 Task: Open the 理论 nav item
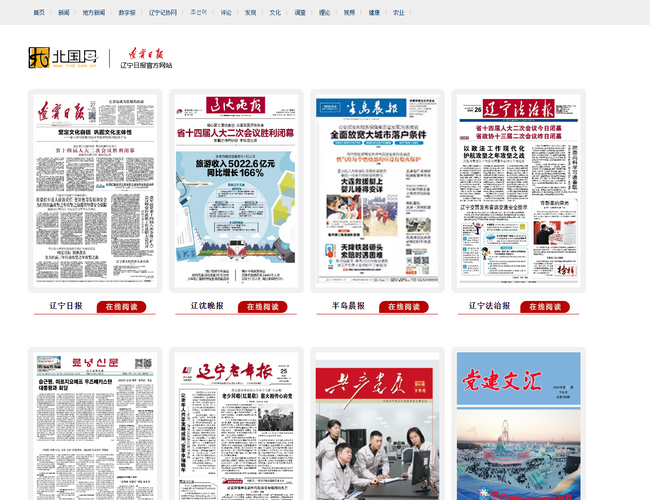(x=325, y=12)
